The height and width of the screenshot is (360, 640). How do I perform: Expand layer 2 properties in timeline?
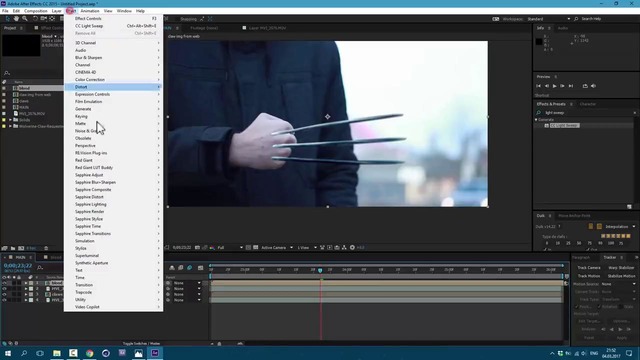[26, 289]
